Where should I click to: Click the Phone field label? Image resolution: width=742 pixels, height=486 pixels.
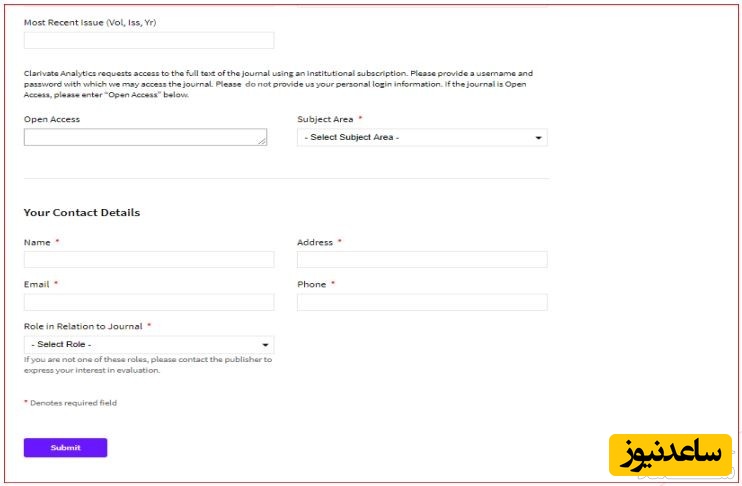[311, 284]
